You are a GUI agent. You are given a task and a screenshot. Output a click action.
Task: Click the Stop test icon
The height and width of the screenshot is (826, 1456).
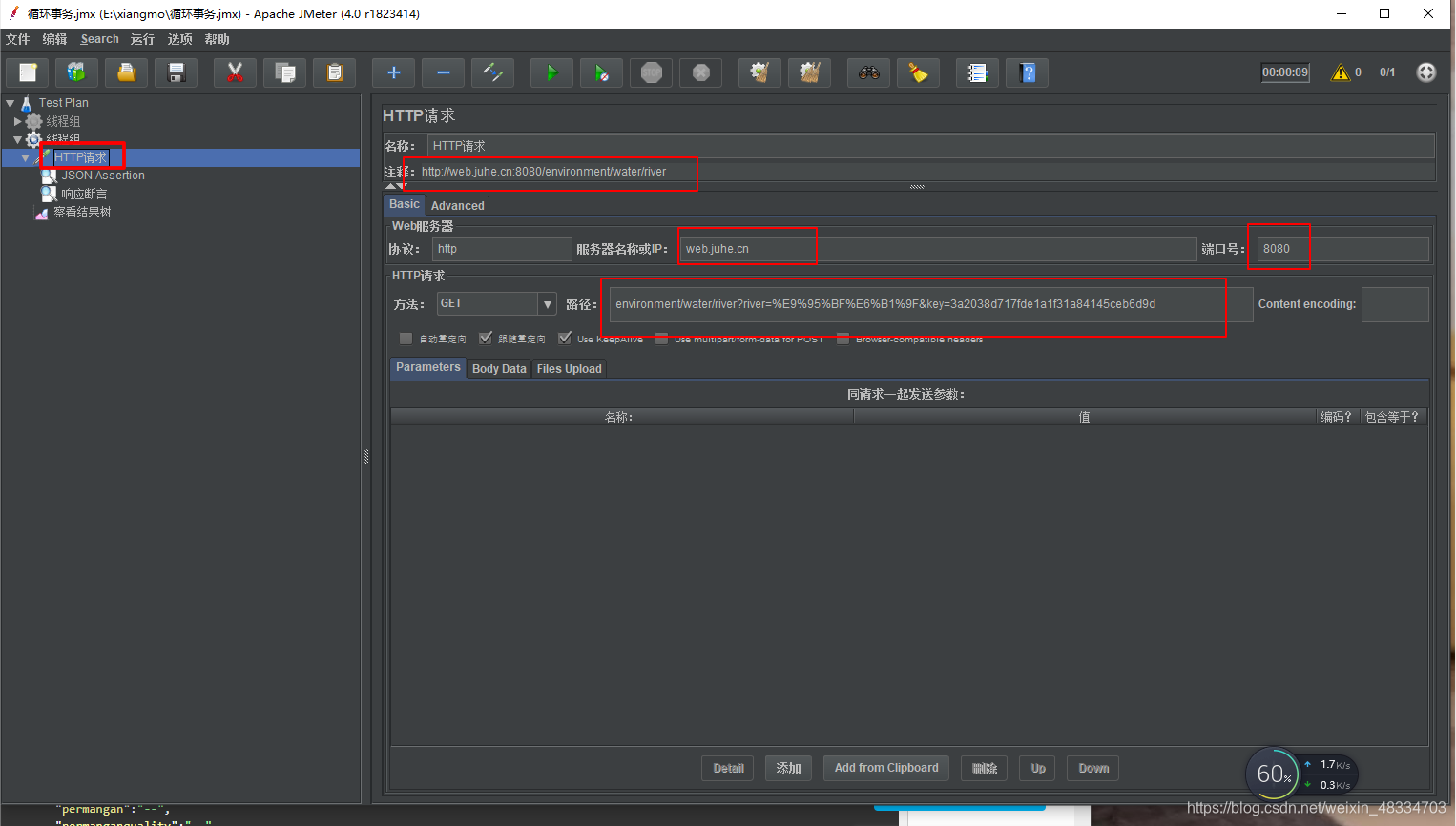[652, 72]
